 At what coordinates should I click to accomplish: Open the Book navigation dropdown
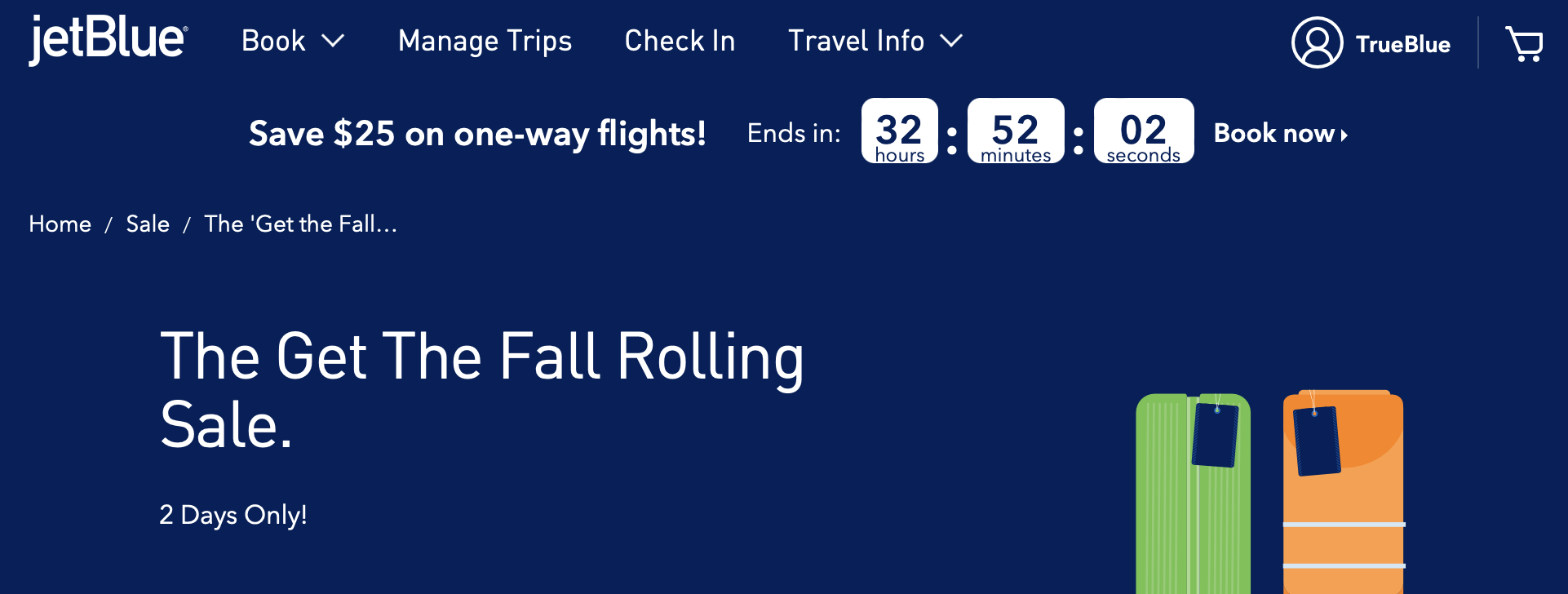(x=274, y=41)
